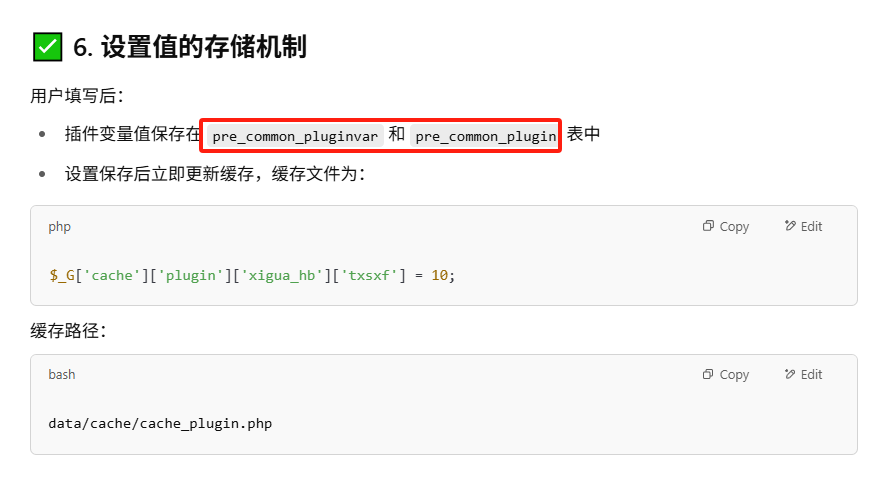Click the 设置值的存储机制 heading text
The image size is (875, 481).
[203, 47]
